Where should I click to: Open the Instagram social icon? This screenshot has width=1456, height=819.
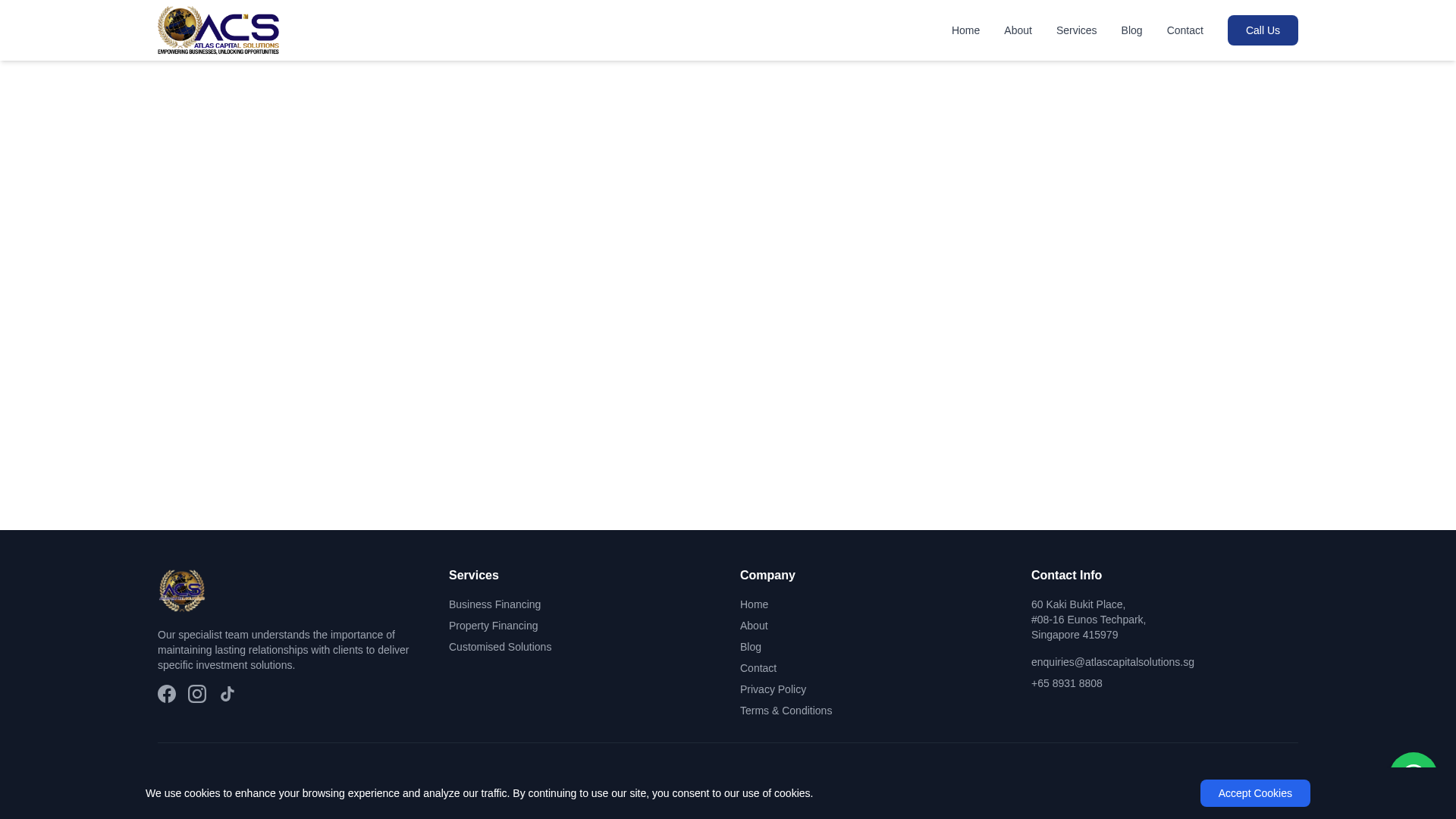click(x=197, y=694)
